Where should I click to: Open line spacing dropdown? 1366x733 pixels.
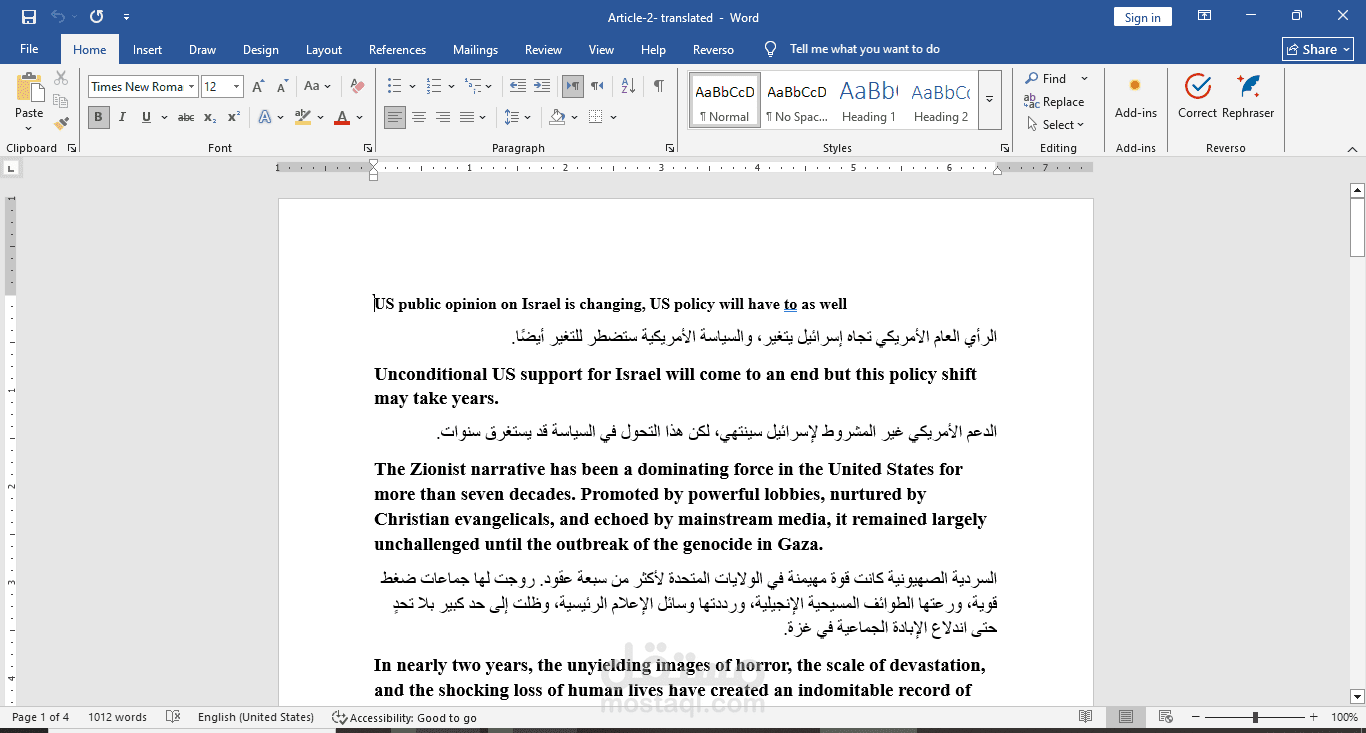(x=518, y=117)
